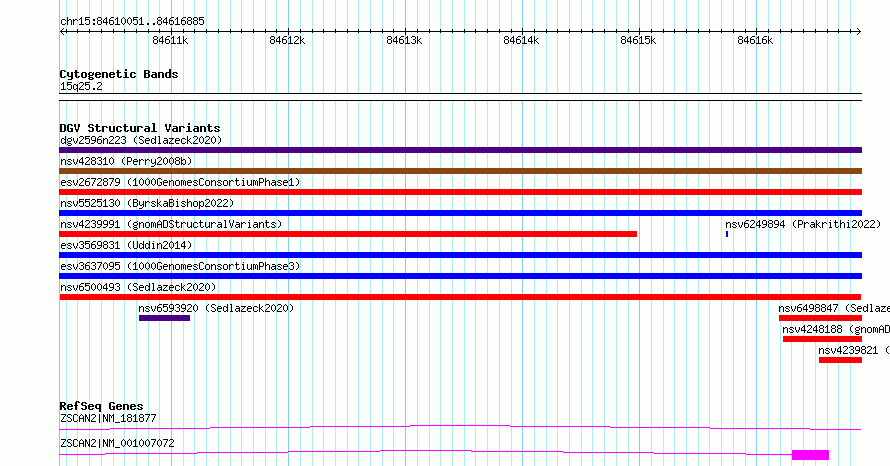890x466 pixels.
Task: Click the nsv6498847 label text
Action: point(808,308)
